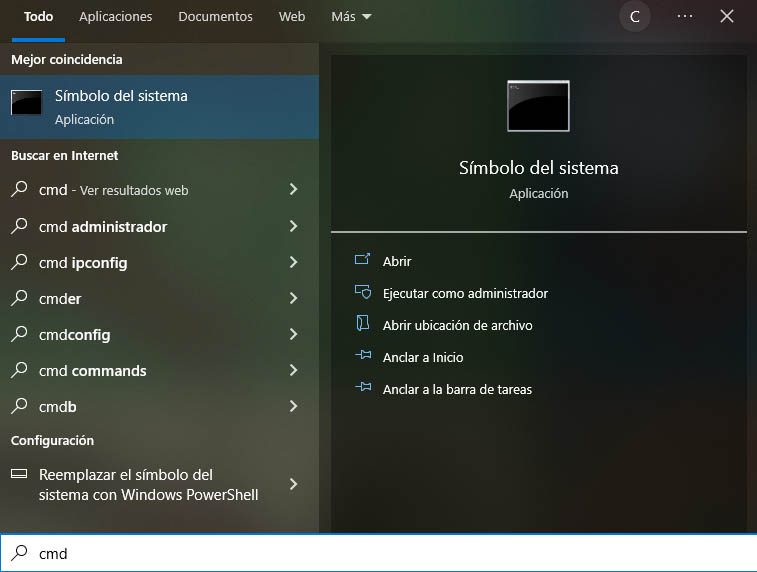Click the Abrir open icon
This screenshot has width=757, height=572.
pyautogui.click(x=362, y=261)
